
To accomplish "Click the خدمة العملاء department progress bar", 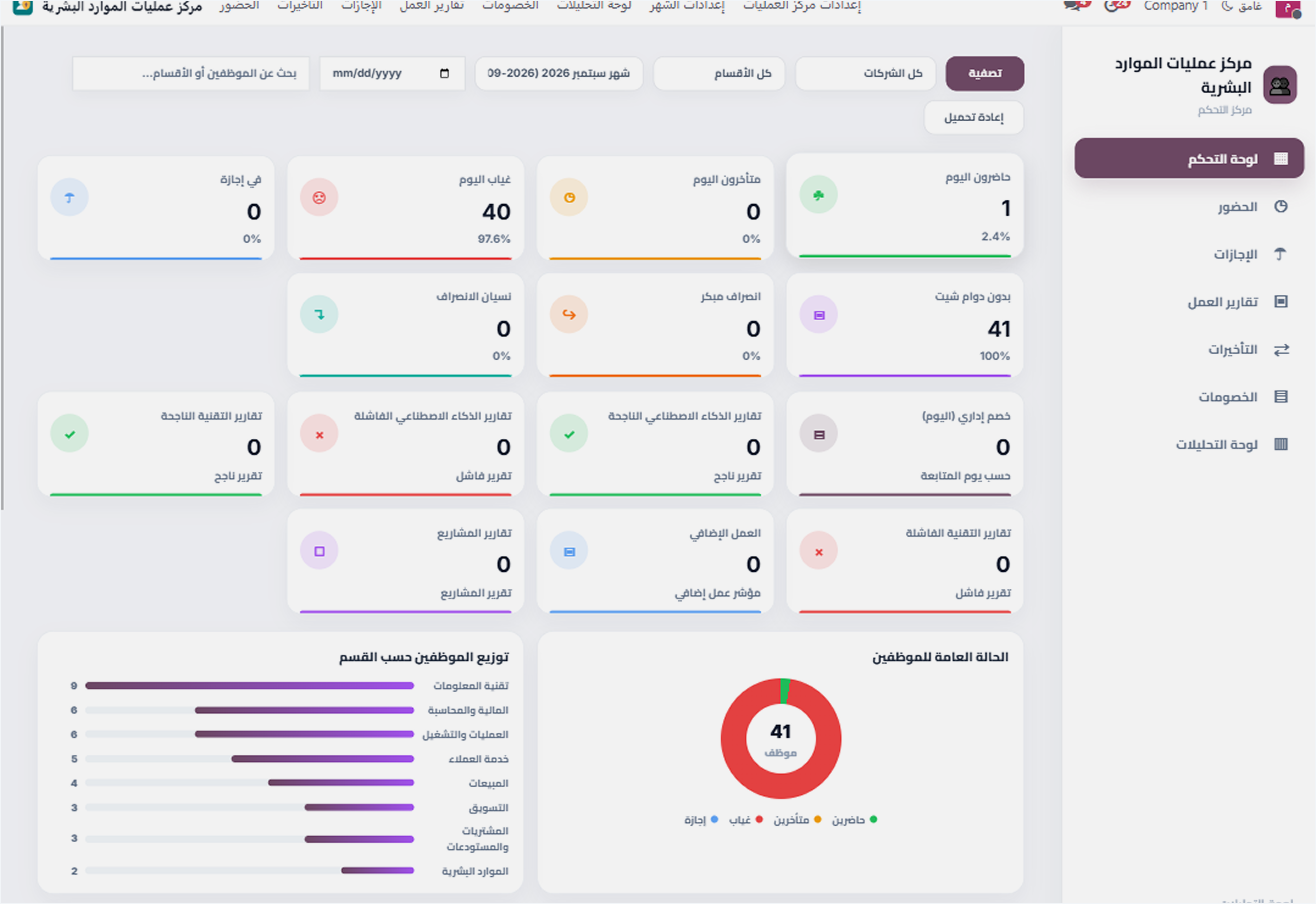I will click(x=250, y=758).
